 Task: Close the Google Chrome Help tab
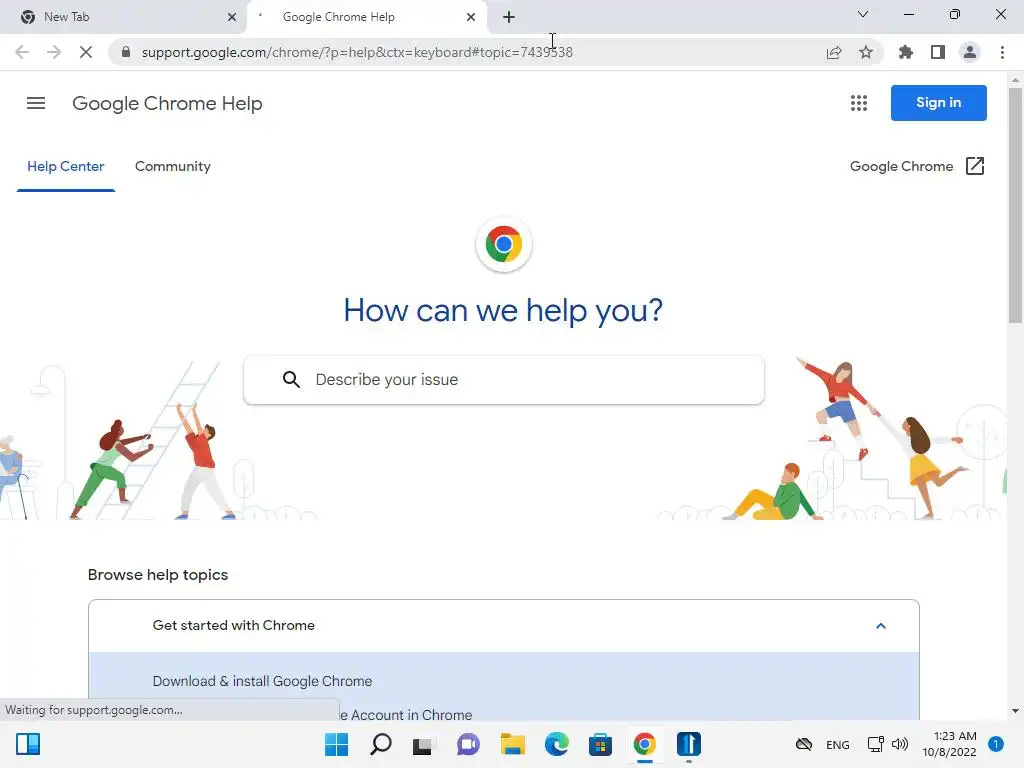(x=471, y=17)
